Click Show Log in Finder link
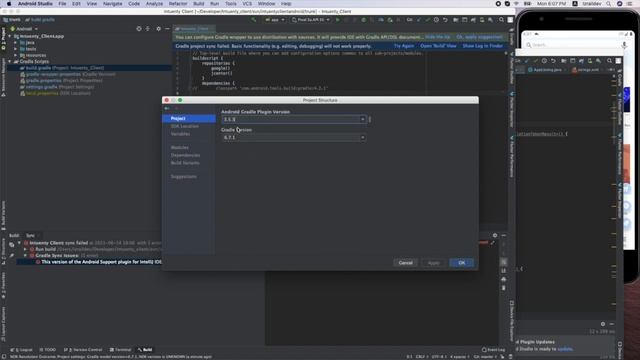Viewport: 640px width, 360px height. click(x=482, y=46)
